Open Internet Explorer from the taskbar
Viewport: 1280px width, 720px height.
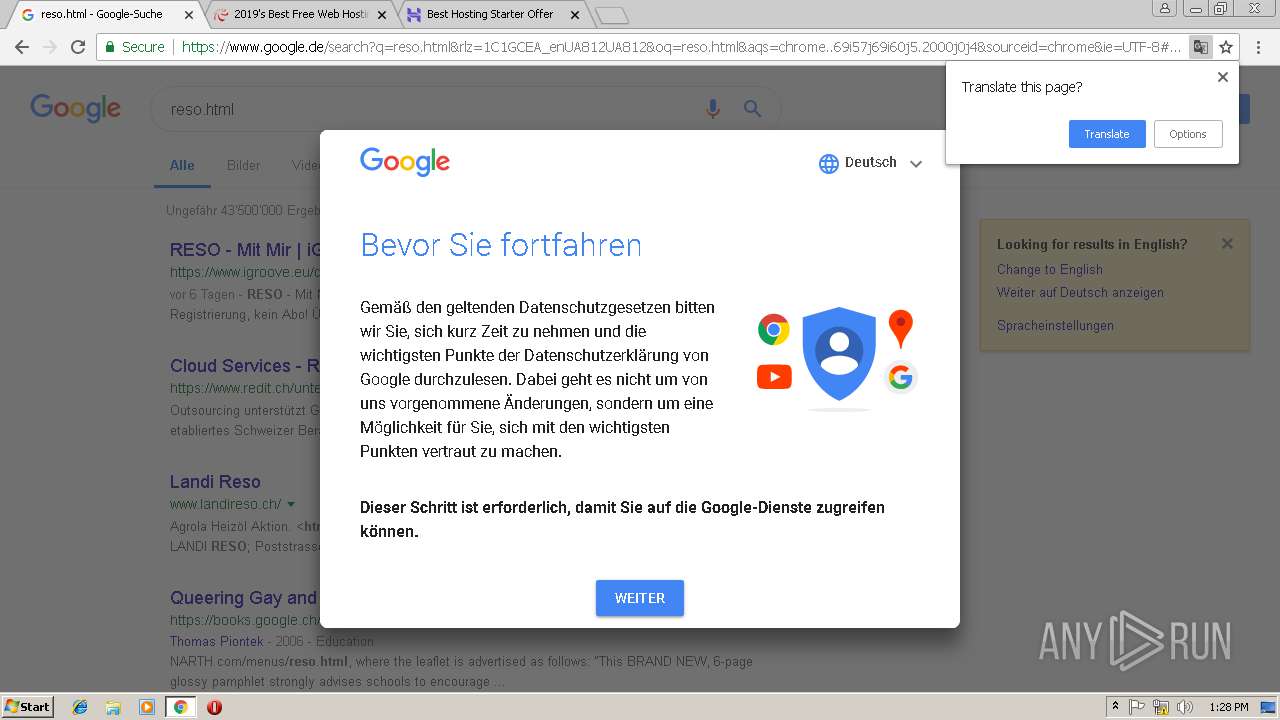coord(80,707)
